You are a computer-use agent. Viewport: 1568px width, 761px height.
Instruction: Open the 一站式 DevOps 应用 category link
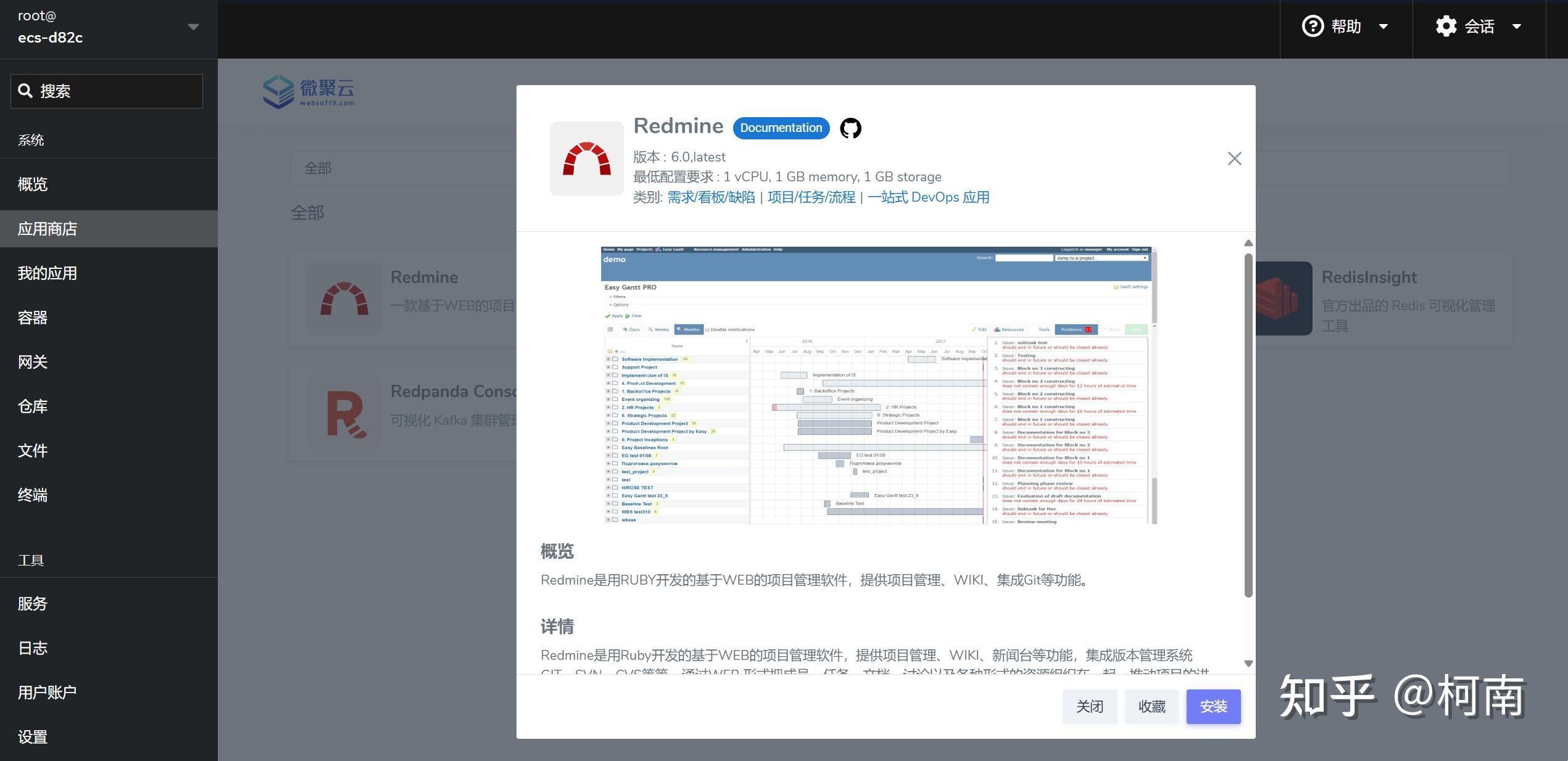(929, 197)
